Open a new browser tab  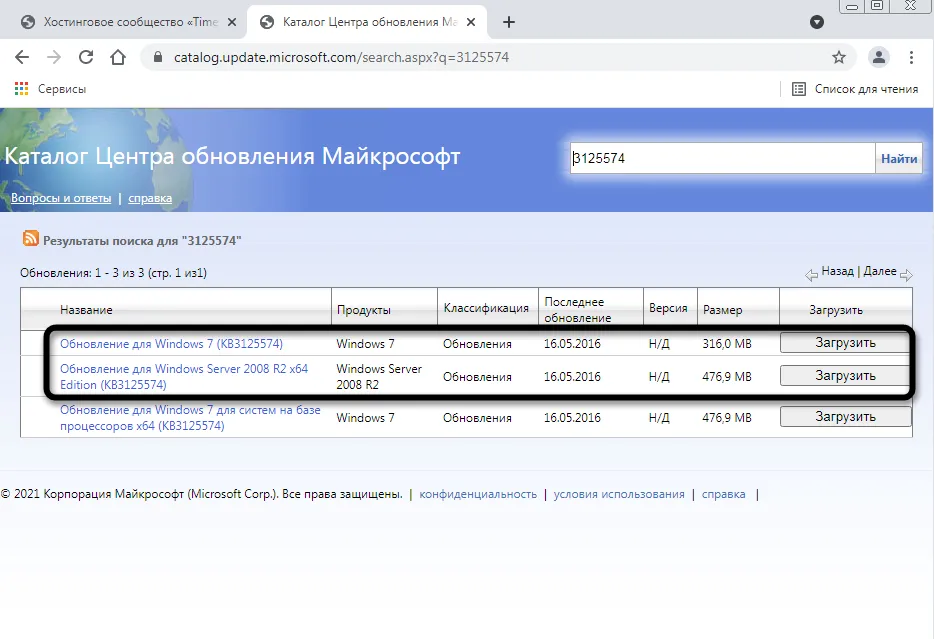(509, 22)
